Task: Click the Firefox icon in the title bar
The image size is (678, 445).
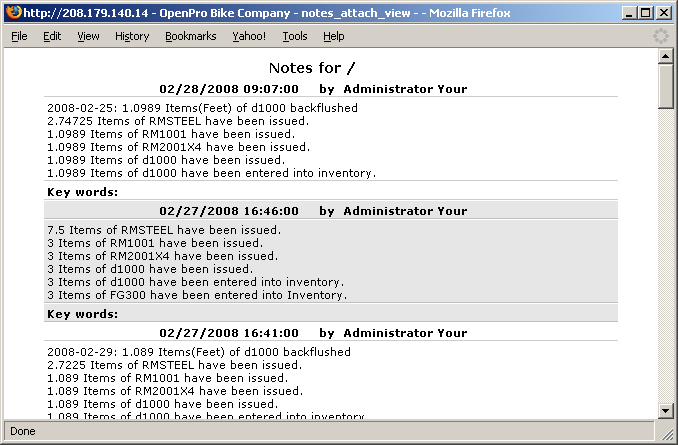Action: pos(12,13)
